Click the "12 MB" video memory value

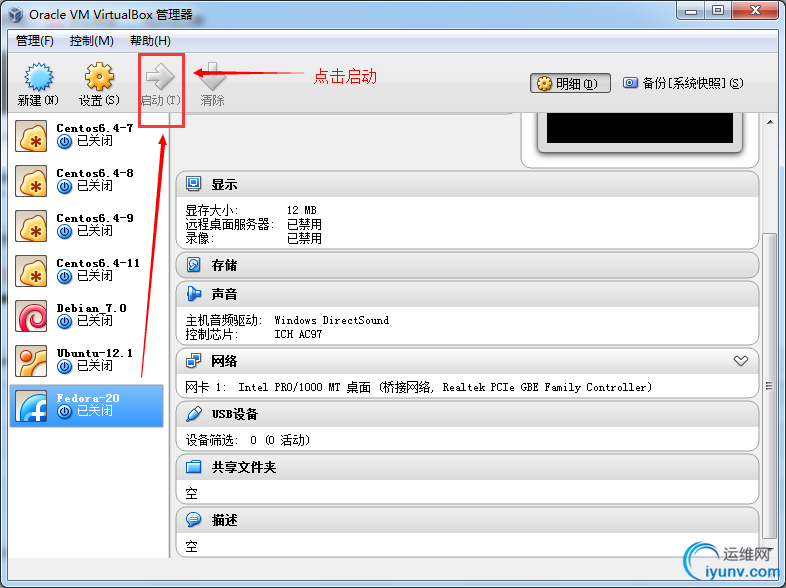[x=302, y=210]
